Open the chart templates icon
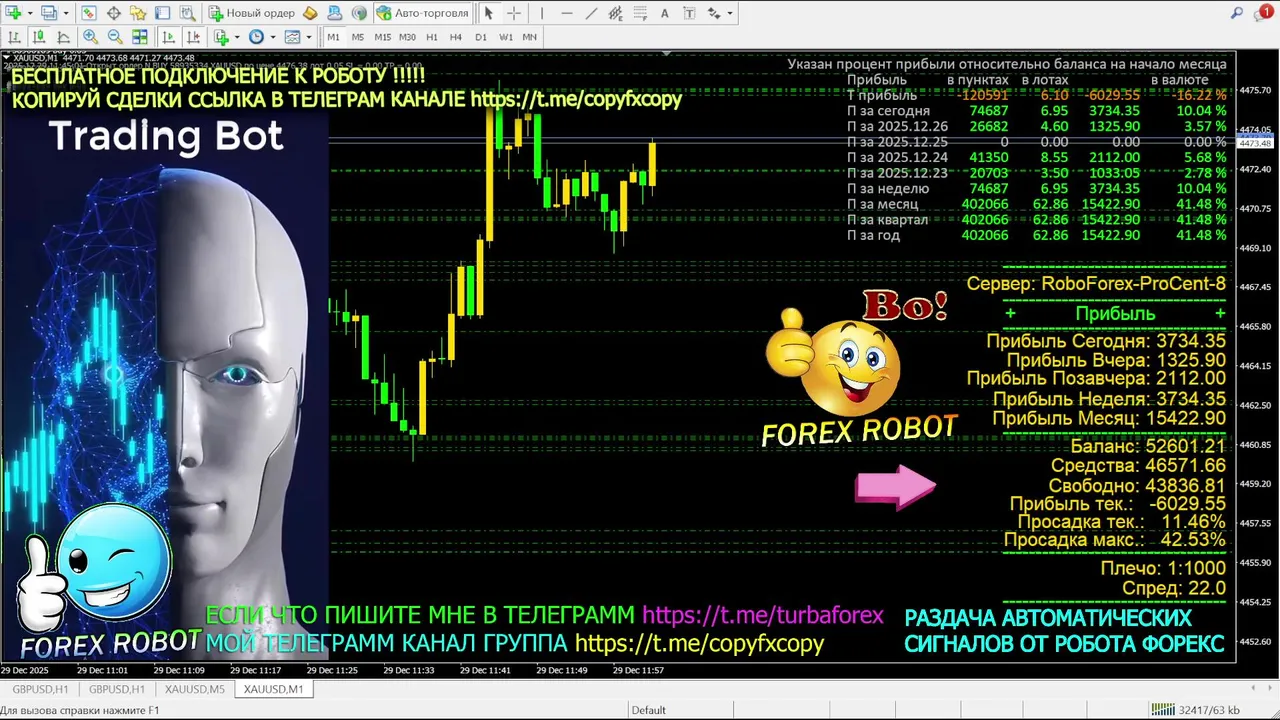 click(292, 37)
